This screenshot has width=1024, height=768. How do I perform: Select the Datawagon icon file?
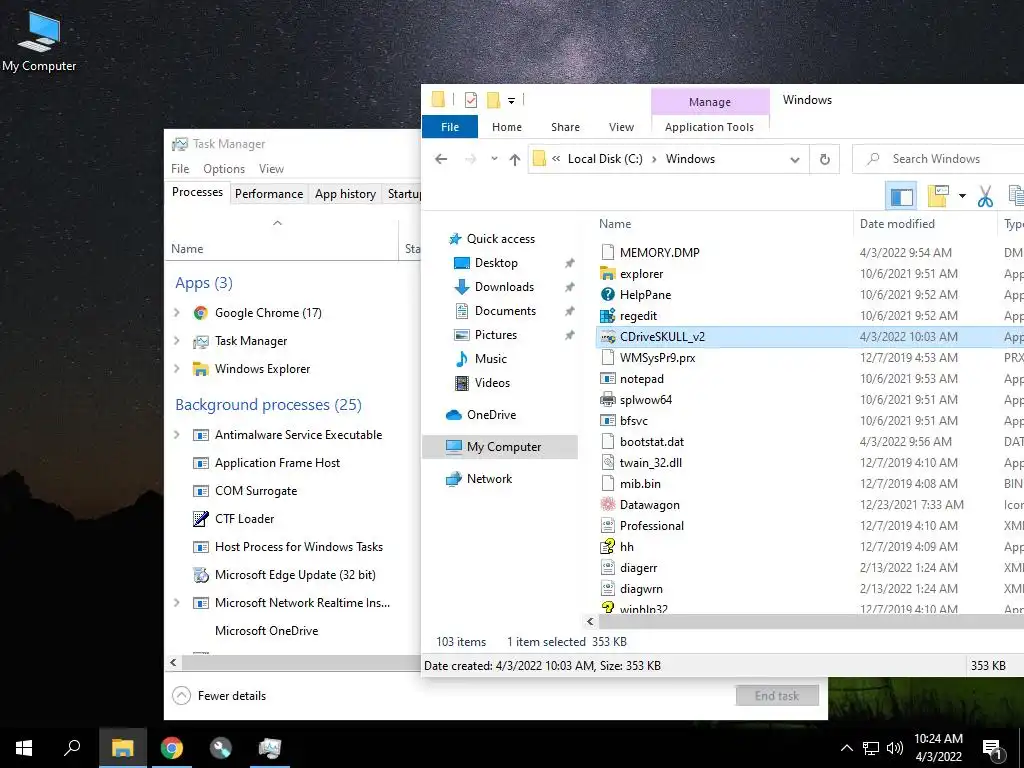click(607, 505)
